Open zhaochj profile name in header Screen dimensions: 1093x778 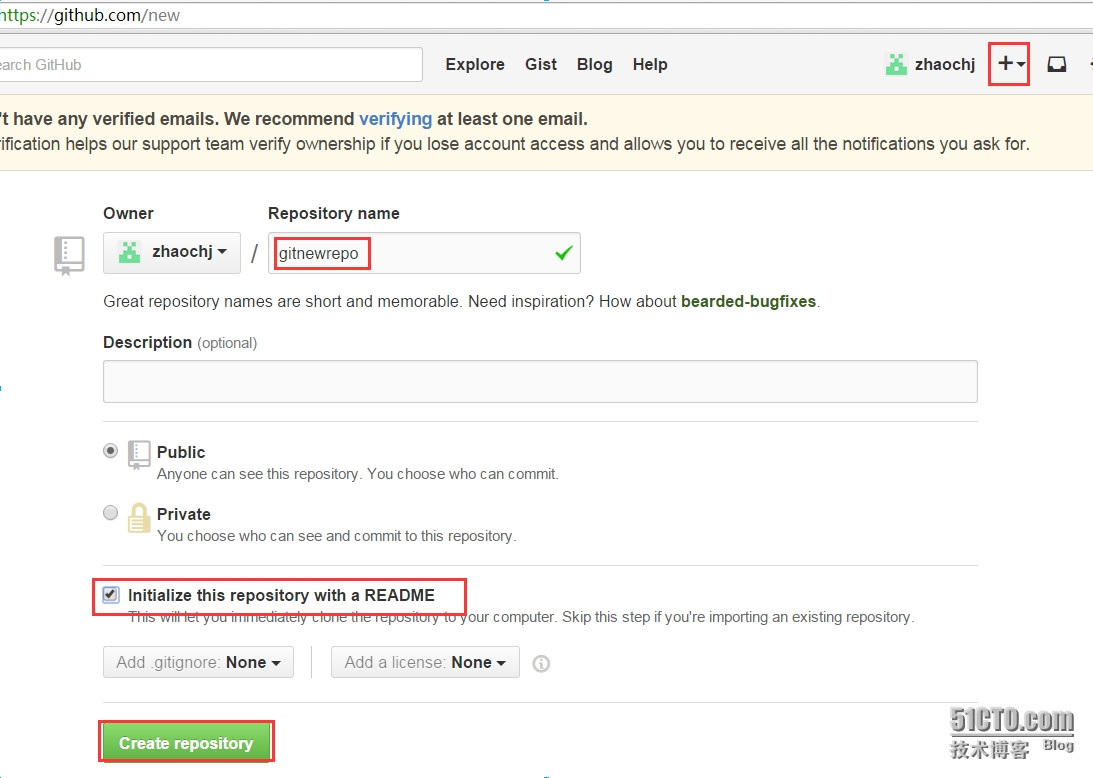(945, 64)
